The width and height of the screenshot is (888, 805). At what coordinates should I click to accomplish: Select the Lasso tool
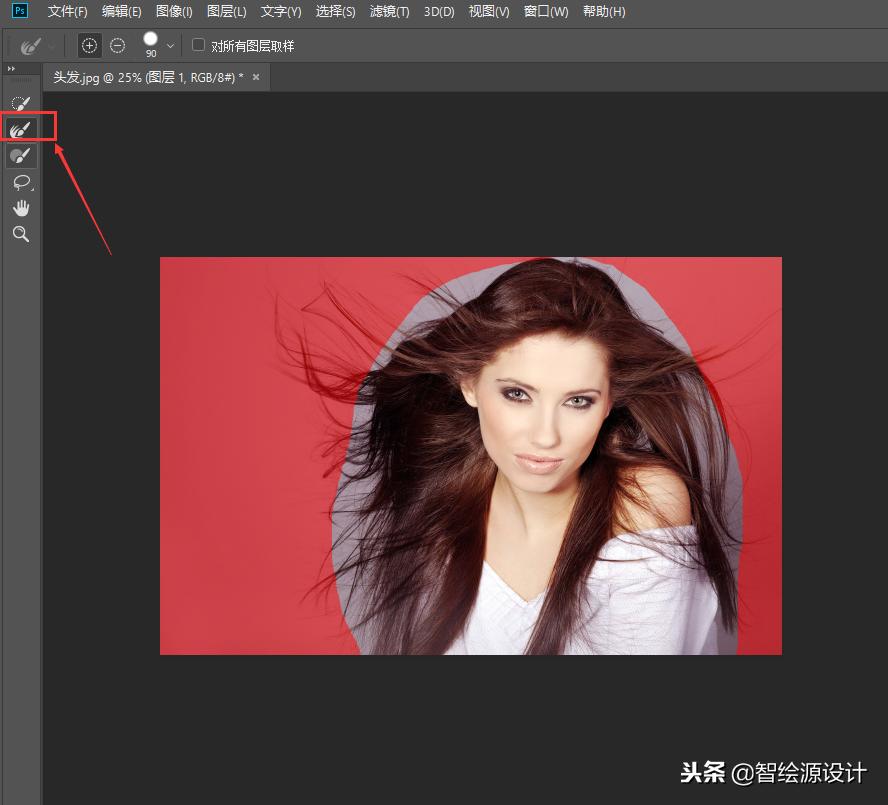20,182
